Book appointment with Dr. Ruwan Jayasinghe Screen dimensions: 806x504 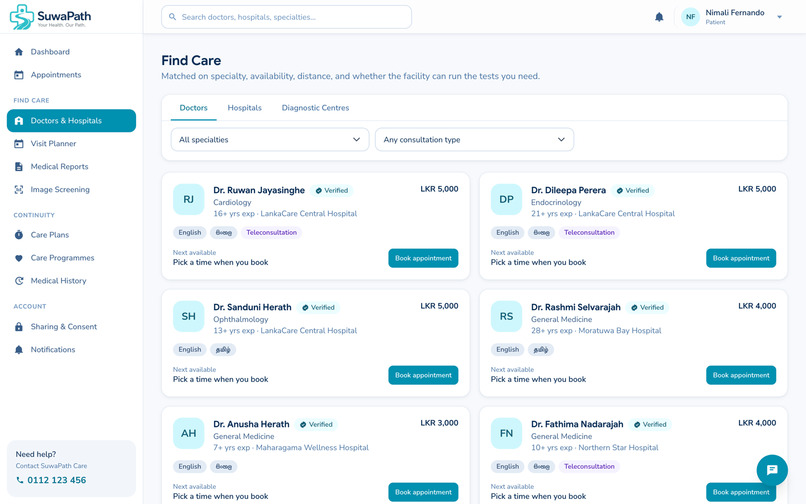[423, 258]
